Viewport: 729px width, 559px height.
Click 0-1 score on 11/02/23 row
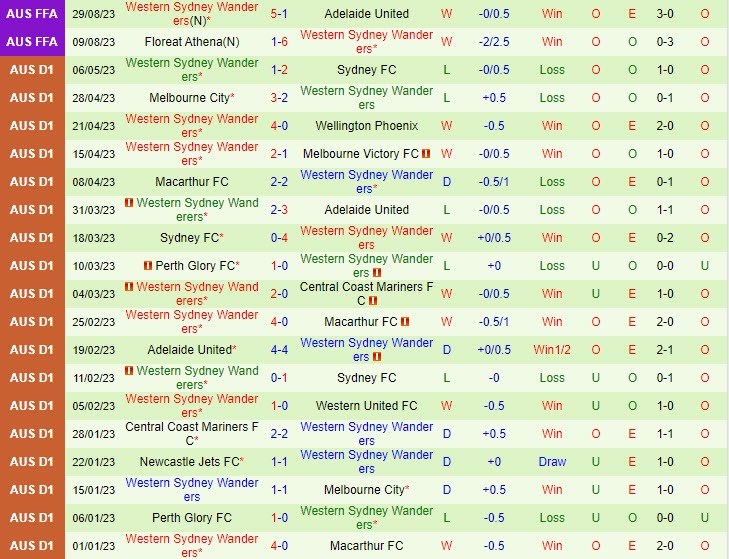coord(279,378)
